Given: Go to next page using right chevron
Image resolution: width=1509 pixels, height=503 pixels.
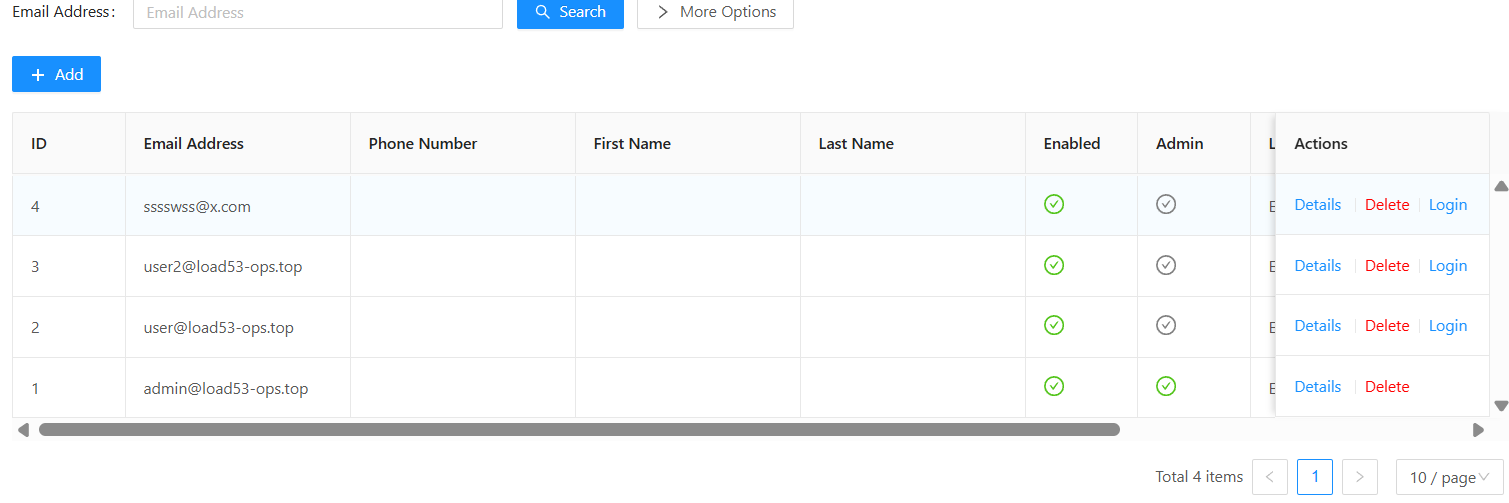Looking at the screenshot, I should tap(1359, 477).
